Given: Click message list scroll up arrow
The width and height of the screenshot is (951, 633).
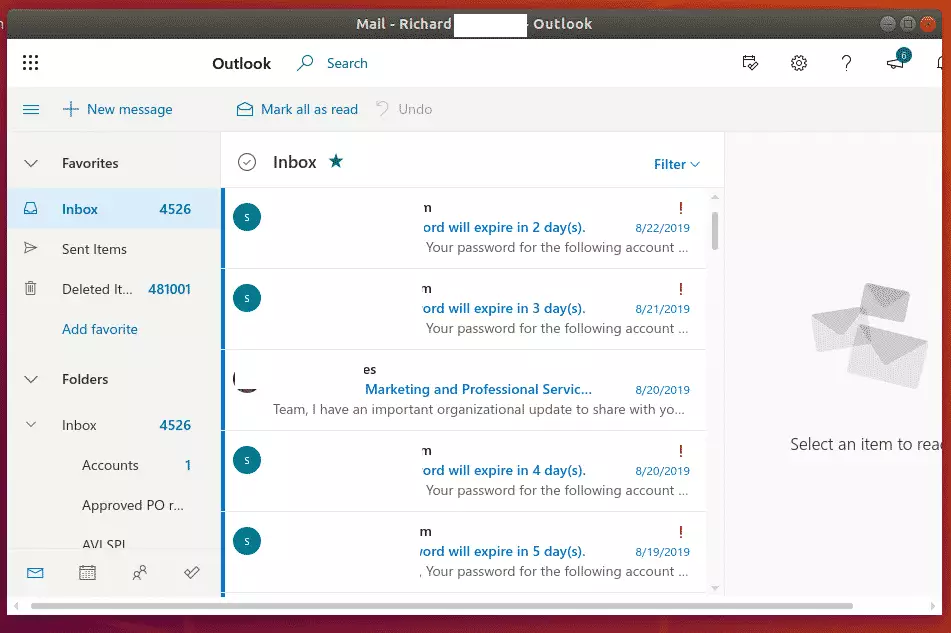Looking at the screenshot, I should point(715,197).
